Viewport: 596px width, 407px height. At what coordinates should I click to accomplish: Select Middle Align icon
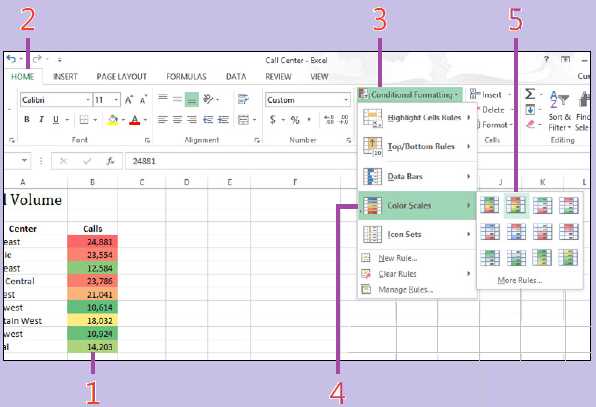click(177, 99)
